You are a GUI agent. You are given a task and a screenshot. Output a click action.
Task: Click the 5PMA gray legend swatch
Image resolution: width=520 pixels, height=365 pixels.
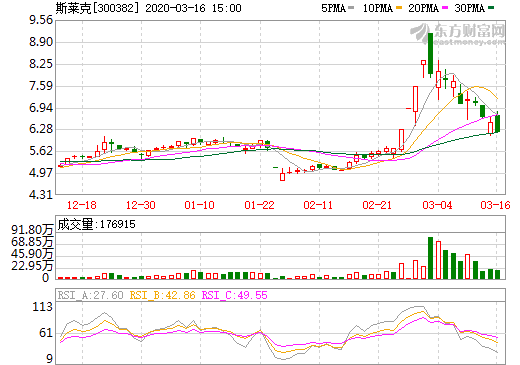click(x=351, y=7)
